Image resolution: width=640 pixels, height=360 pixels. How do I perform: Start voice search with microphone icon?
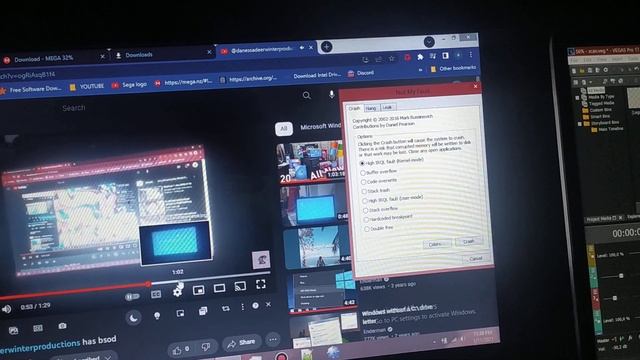[x=331, y=94]
